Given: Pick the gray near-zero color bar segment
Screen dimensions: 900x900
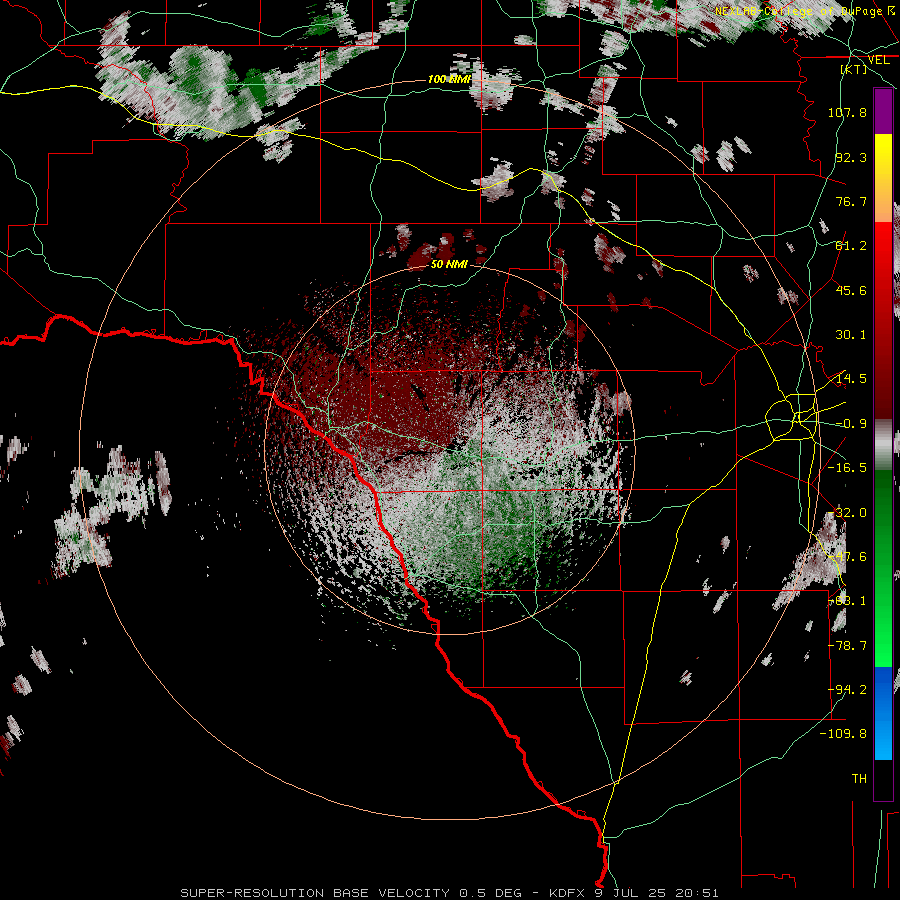Looking at the screenshot, I should click(883, 445).
